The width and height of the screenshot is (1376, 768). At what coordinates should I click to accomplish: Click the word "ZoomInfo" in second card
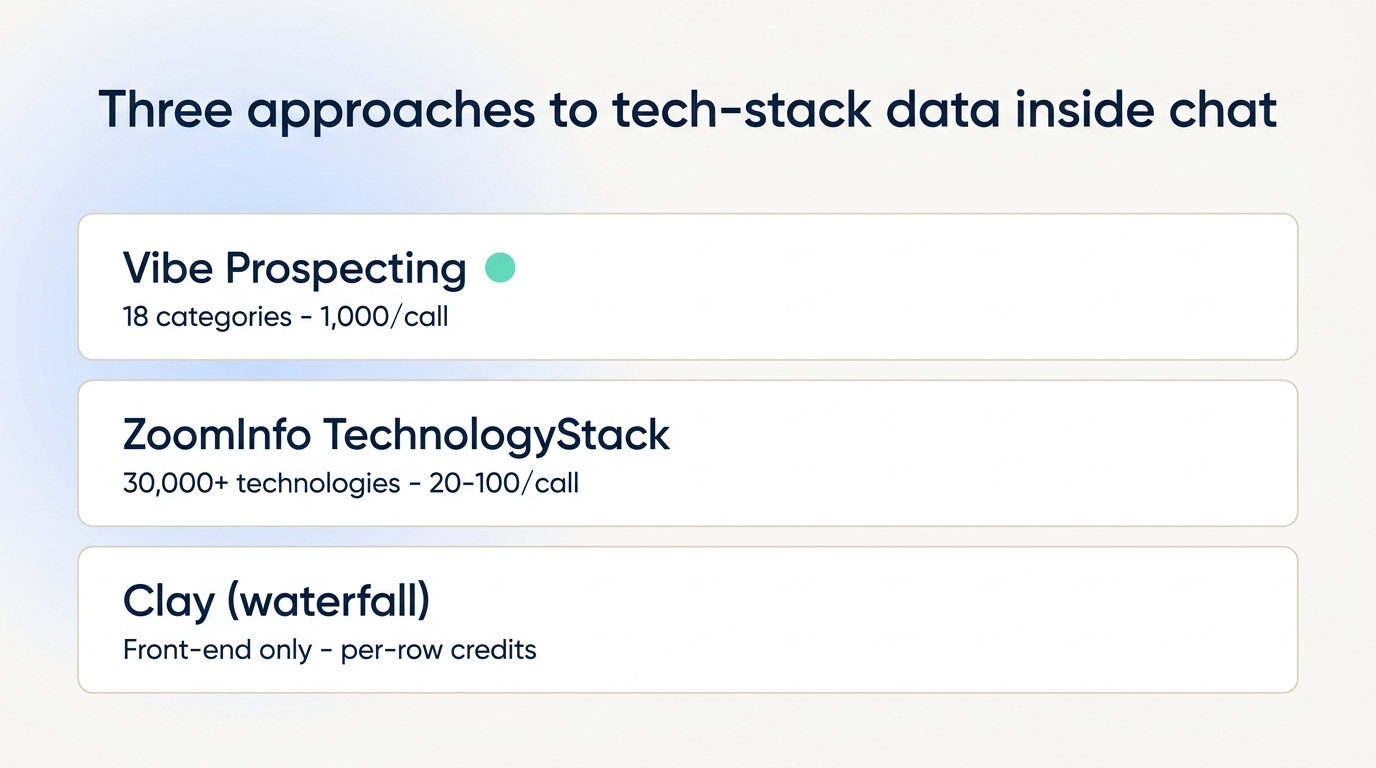tap(217, 435)
